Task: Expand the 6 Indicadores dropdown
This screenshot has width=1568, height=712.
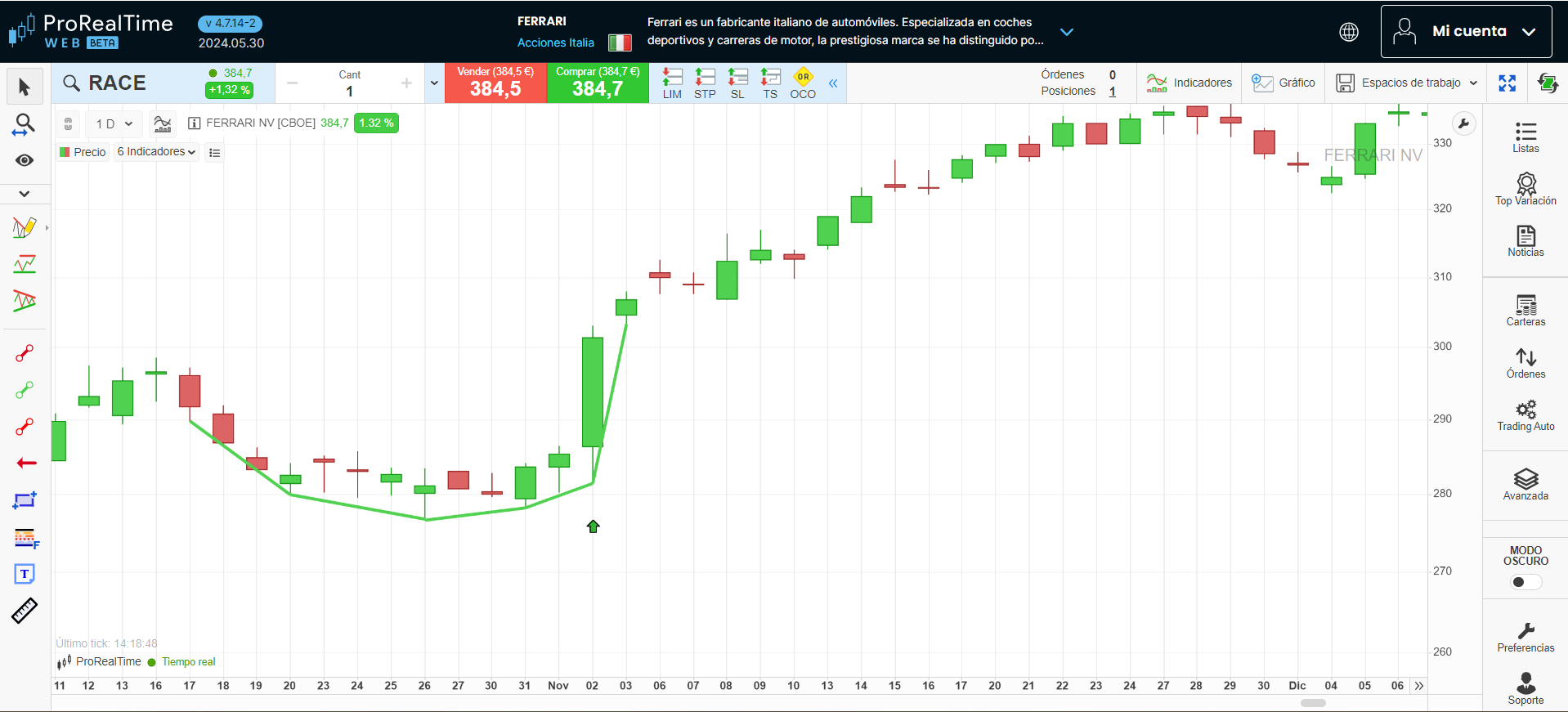Action: pyautogui.click(x=156, y=152)
